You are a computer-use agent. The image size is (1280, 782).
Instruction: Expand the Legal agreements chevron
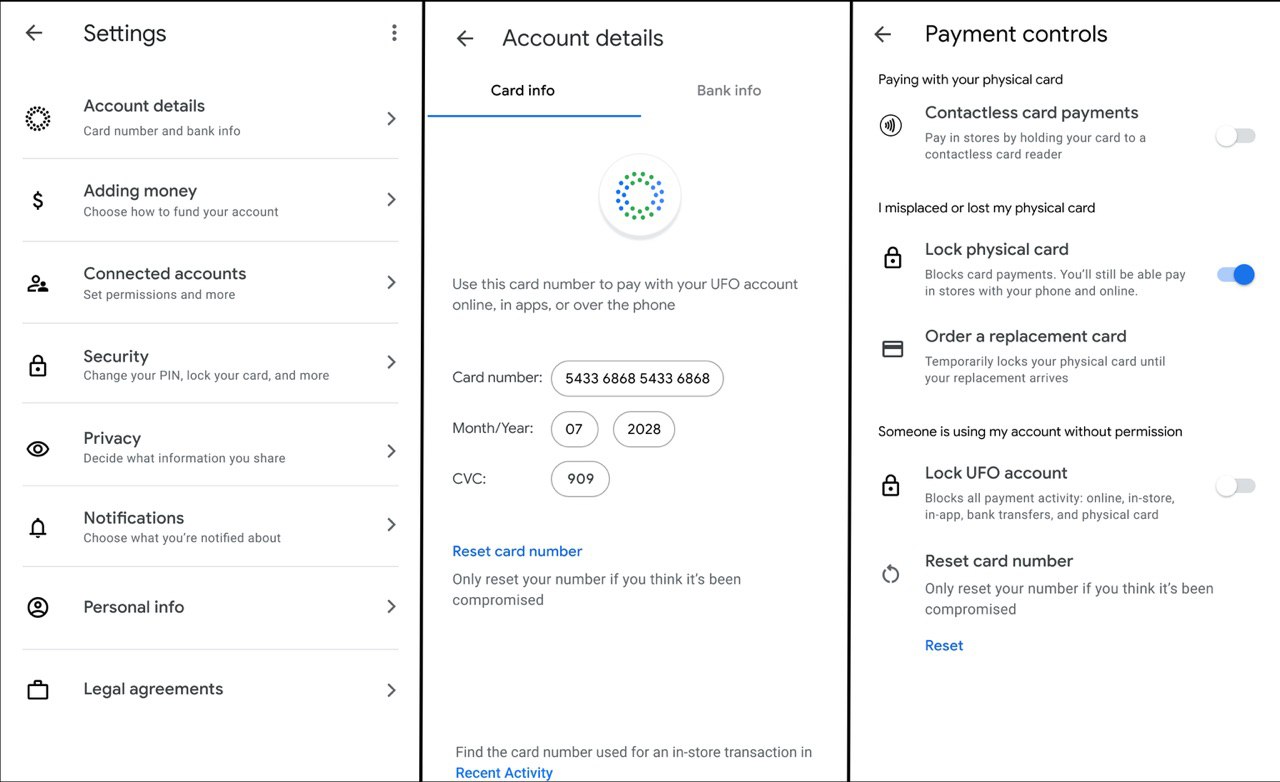(391, 690)
